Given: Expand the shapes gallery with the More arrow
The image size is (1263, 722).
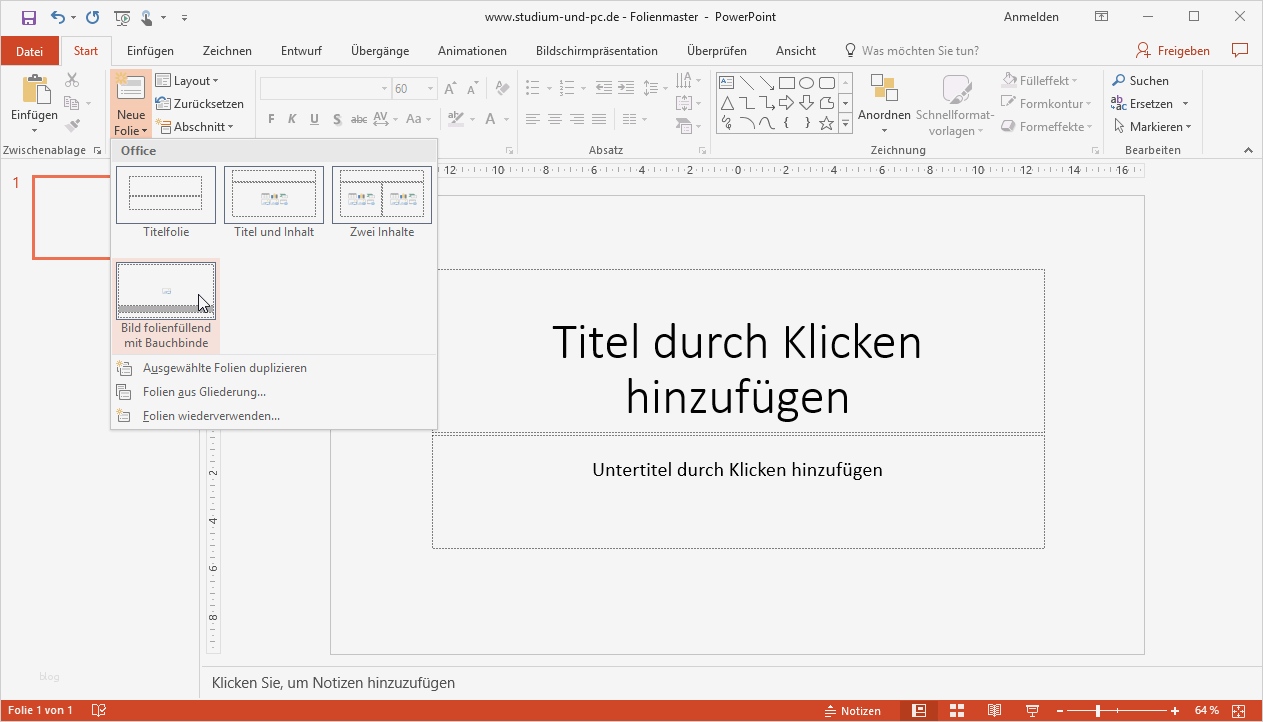Looking at the screenshot, I should pos(845,124).
